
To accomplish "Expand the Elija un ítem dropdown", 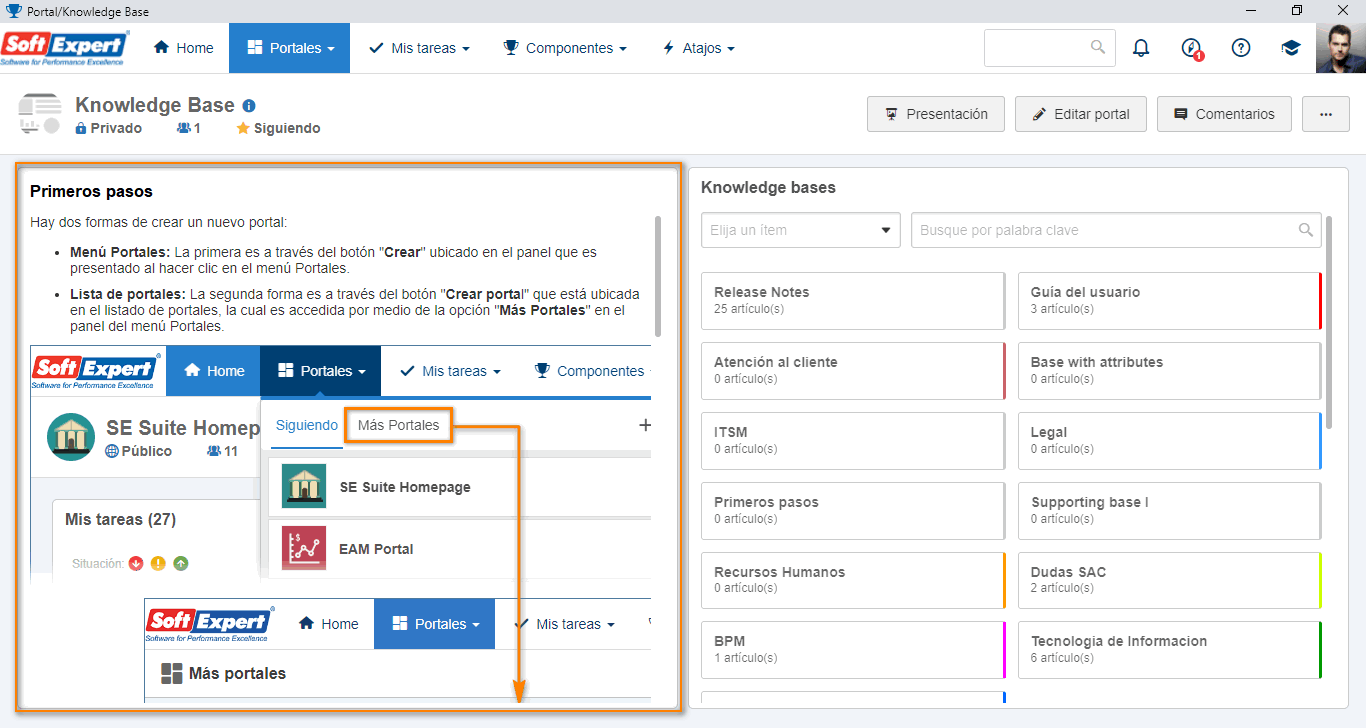I will pos(801,230).
